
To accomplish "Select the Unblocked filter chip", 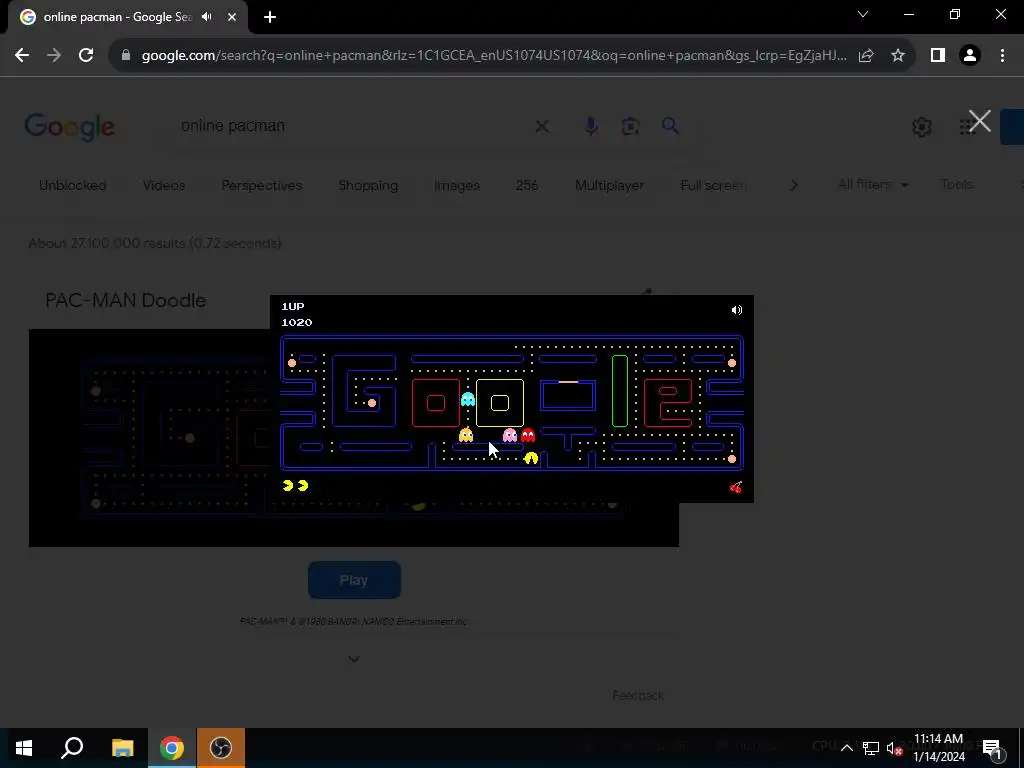I will pos(72,185).
